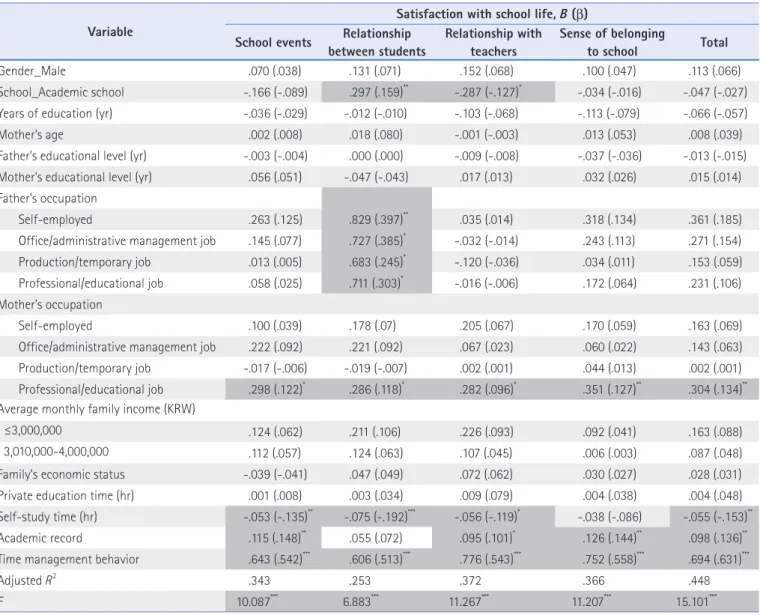Screen dimensions: 760x615
Task: Select the '11.207' F value
Action: (591, 602)
